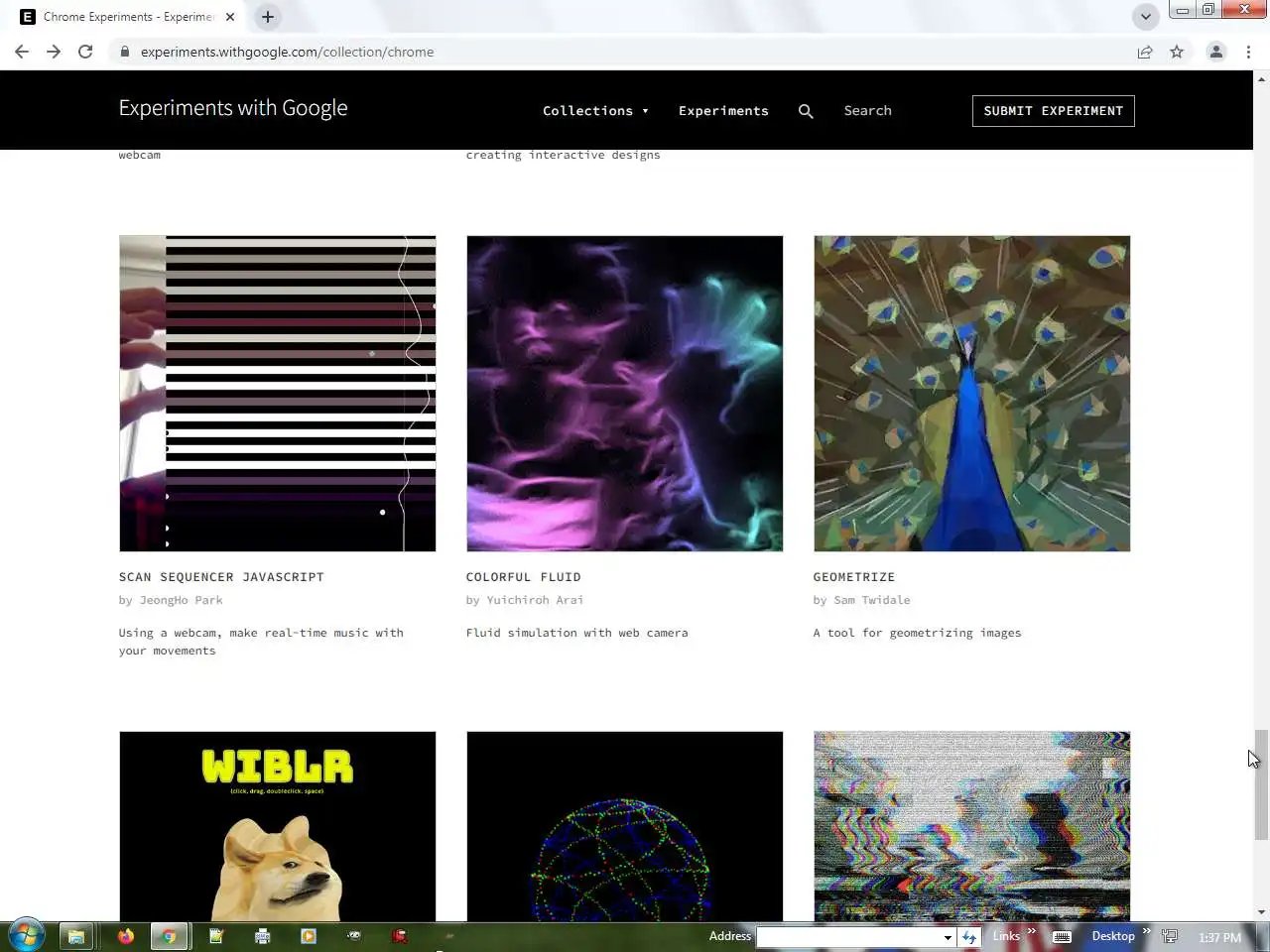Click the scrollbar down arrow
This screenshot has width=1270, height=952.
[x=1262, y=912]
